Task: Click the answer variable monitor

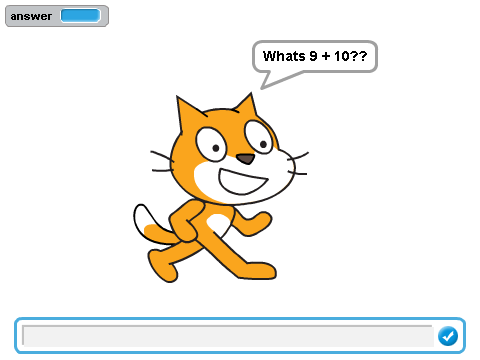Action: tap(57, 16)
